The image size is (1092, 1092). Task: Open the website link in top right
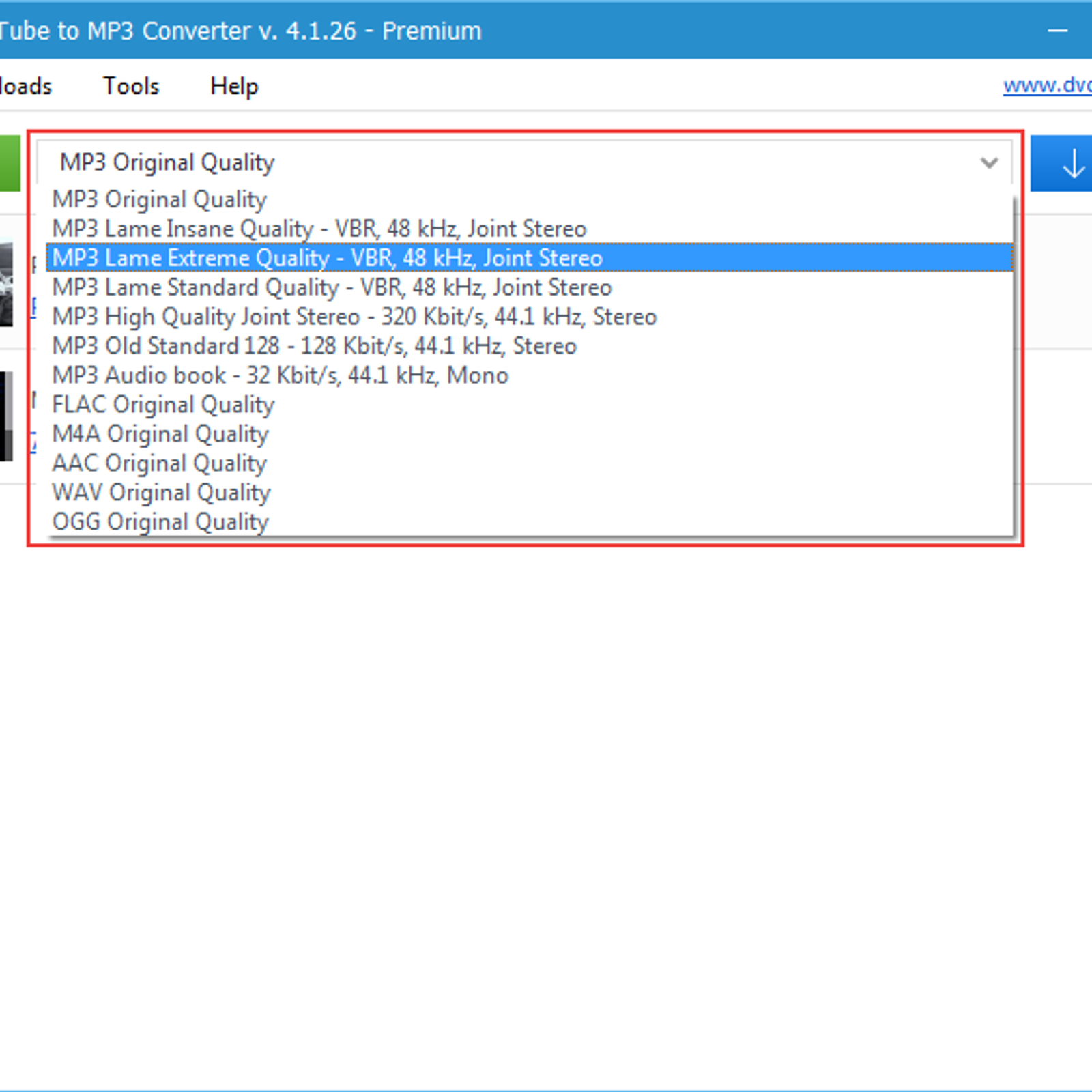pyautogui.click(x=1047, y=85)
